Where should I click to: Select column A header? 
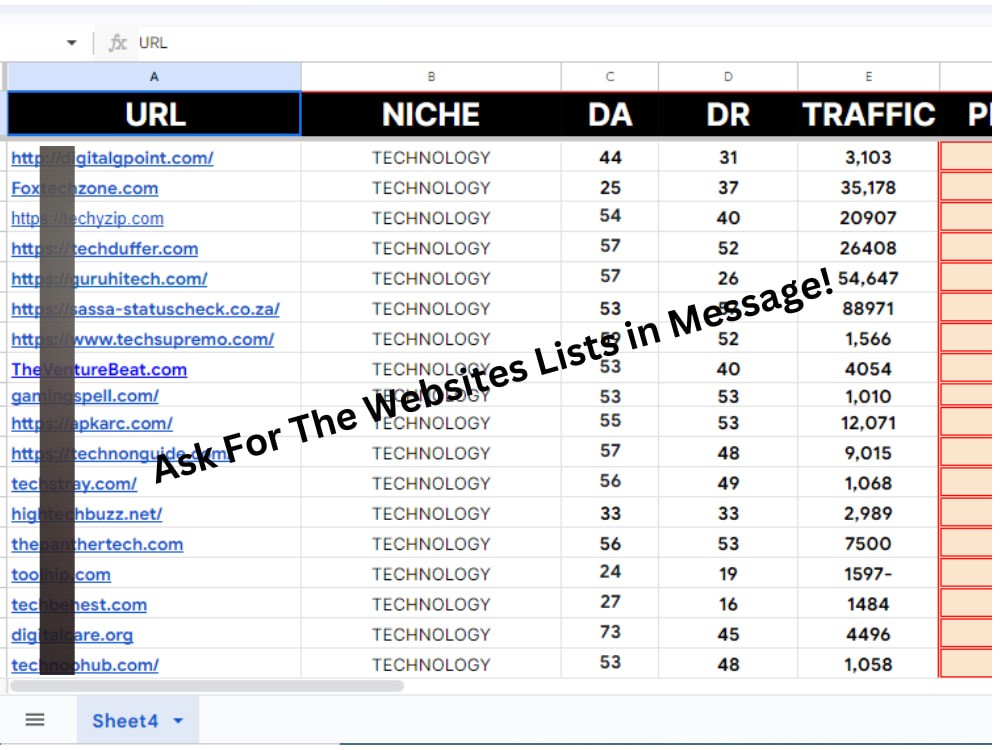(x=154, y=77)
